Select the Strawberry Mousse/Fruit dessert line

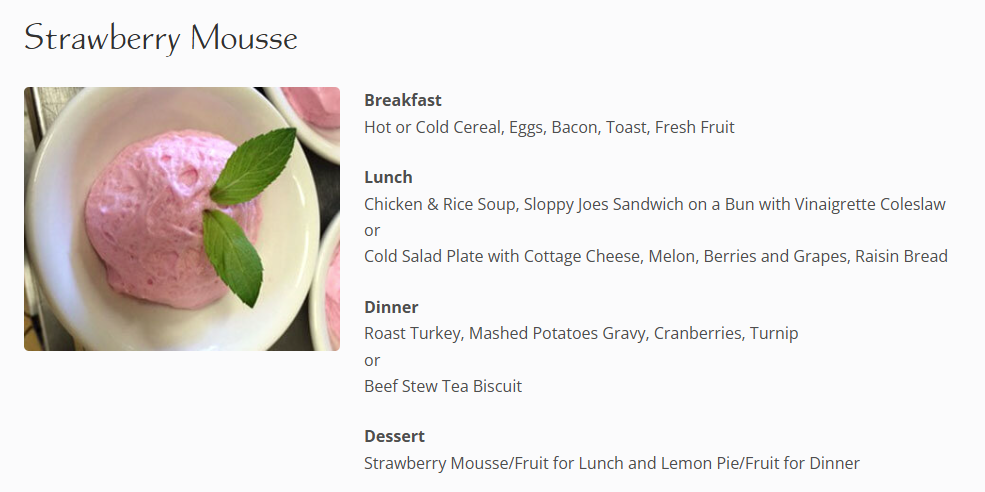point(612,463)
